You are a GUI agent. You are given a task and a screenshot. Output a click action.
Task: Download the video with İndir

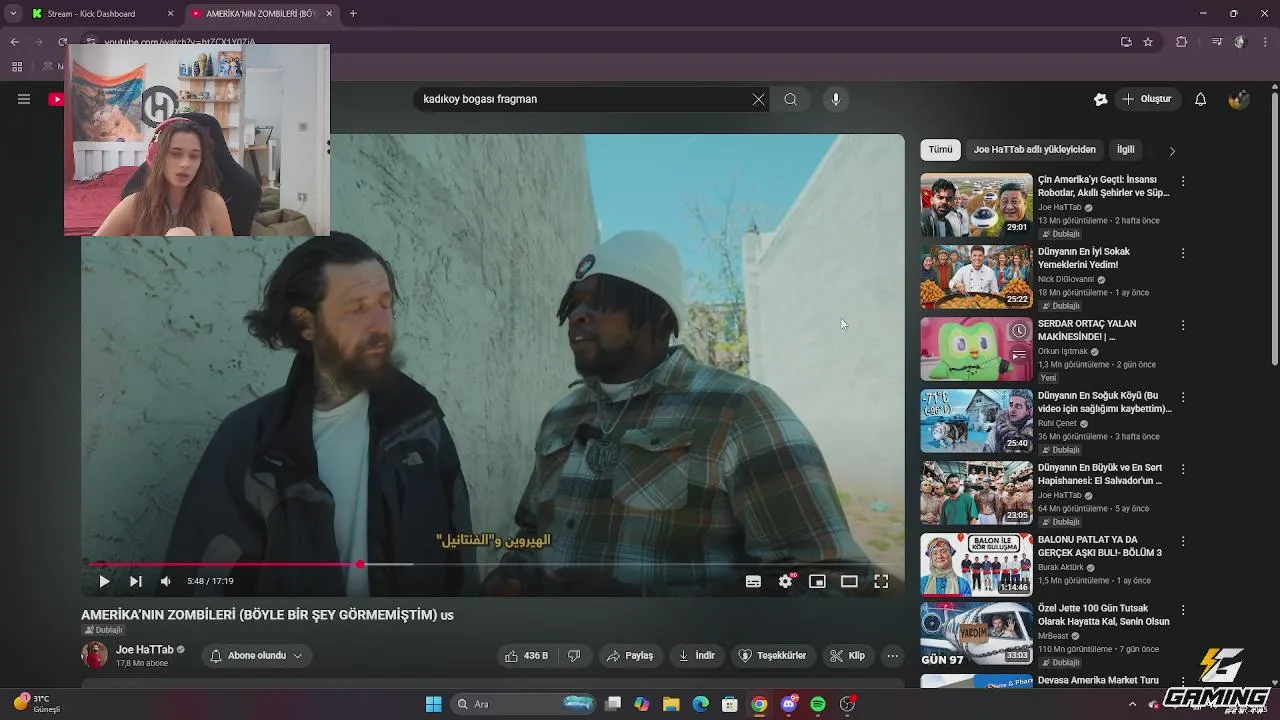click(x=696, y=656)
